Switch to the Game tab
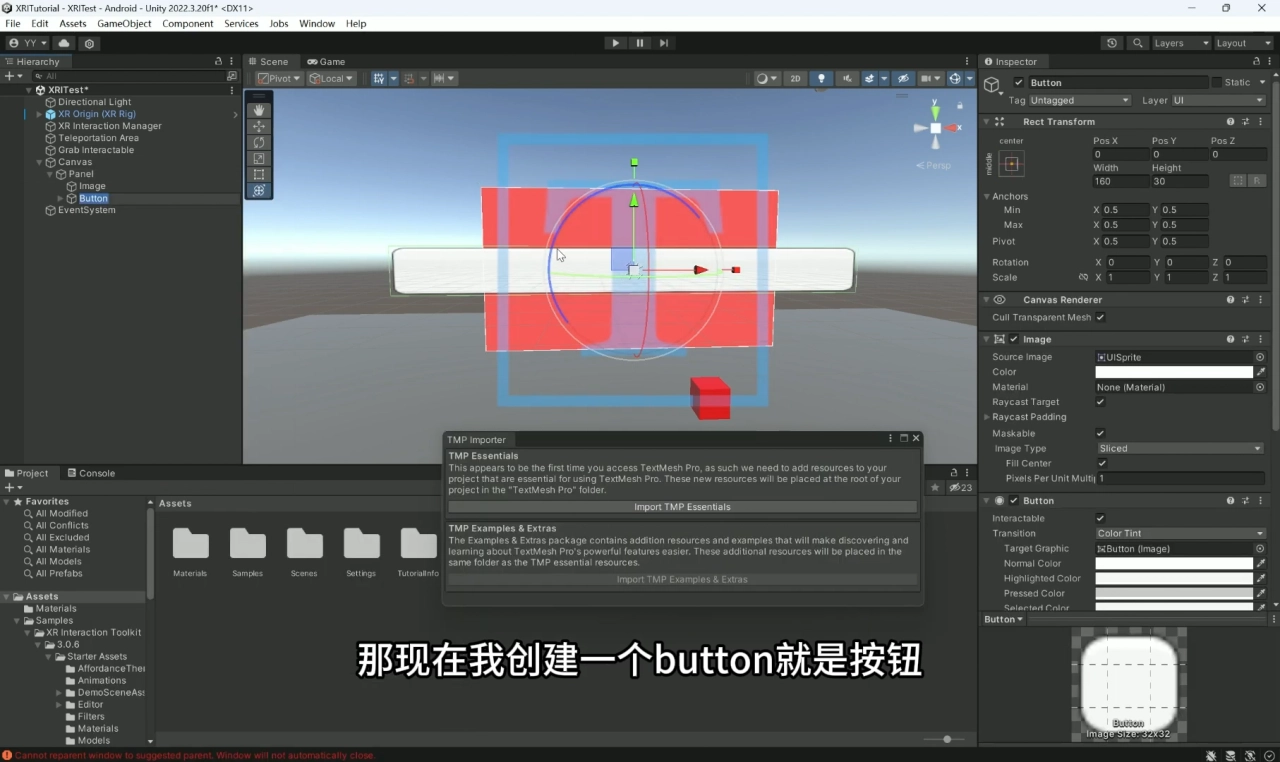This screenshot has width=1280, height=762. [326, 61]
